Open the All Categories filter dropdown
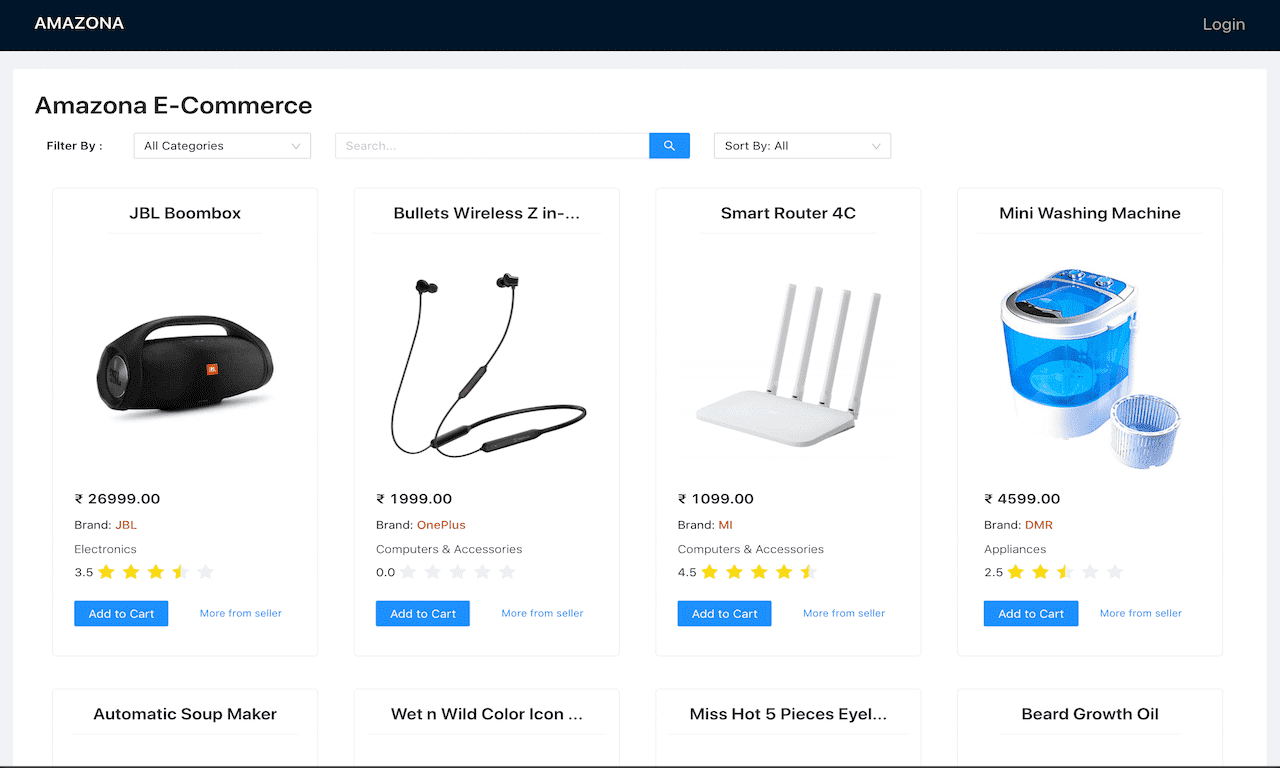 point(222,146)
